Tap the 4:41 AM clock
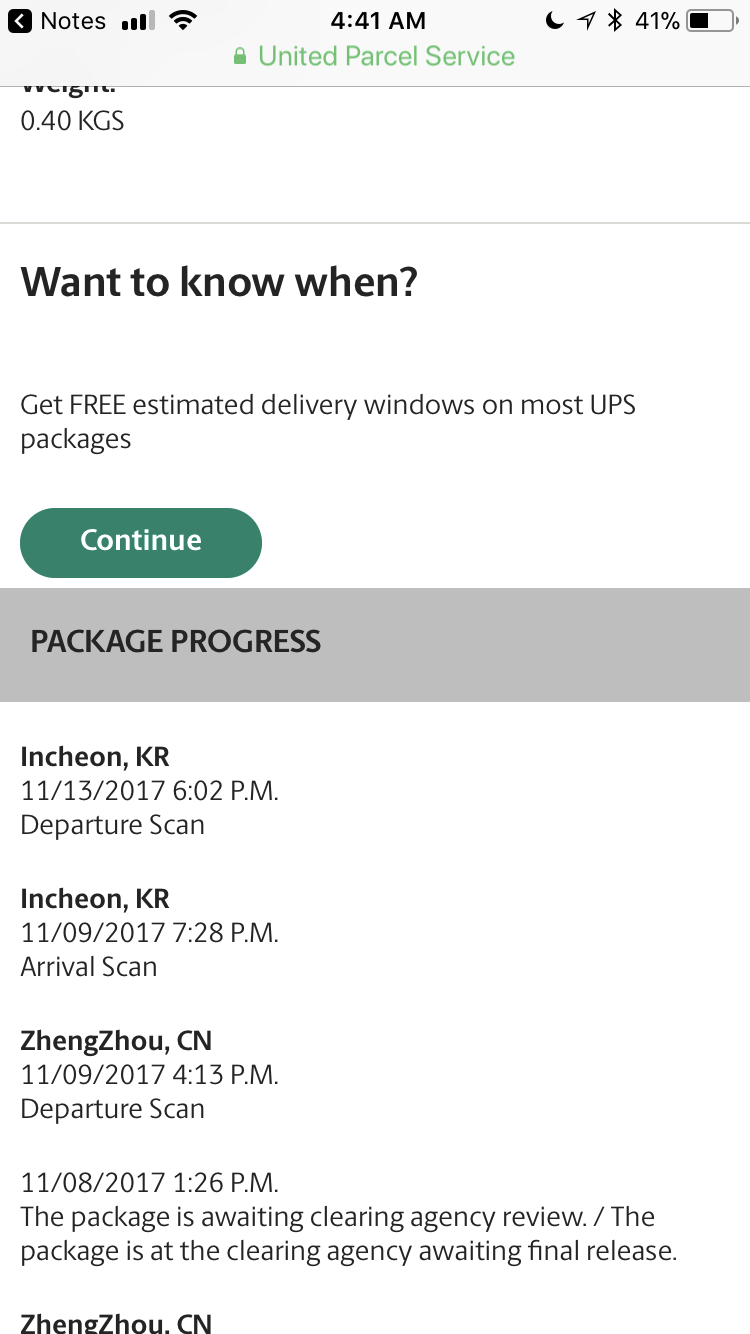The image size is (750, 1334). (x=378, y=21)
